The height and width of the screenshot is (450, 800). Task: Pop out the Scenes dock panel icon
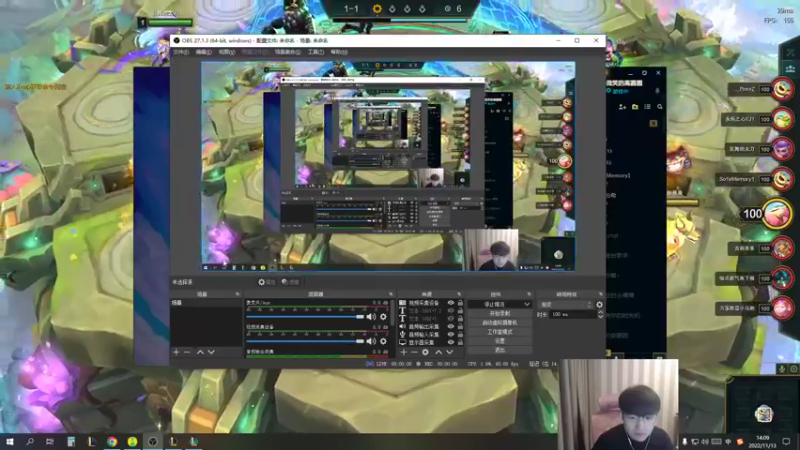pos(237,294)
